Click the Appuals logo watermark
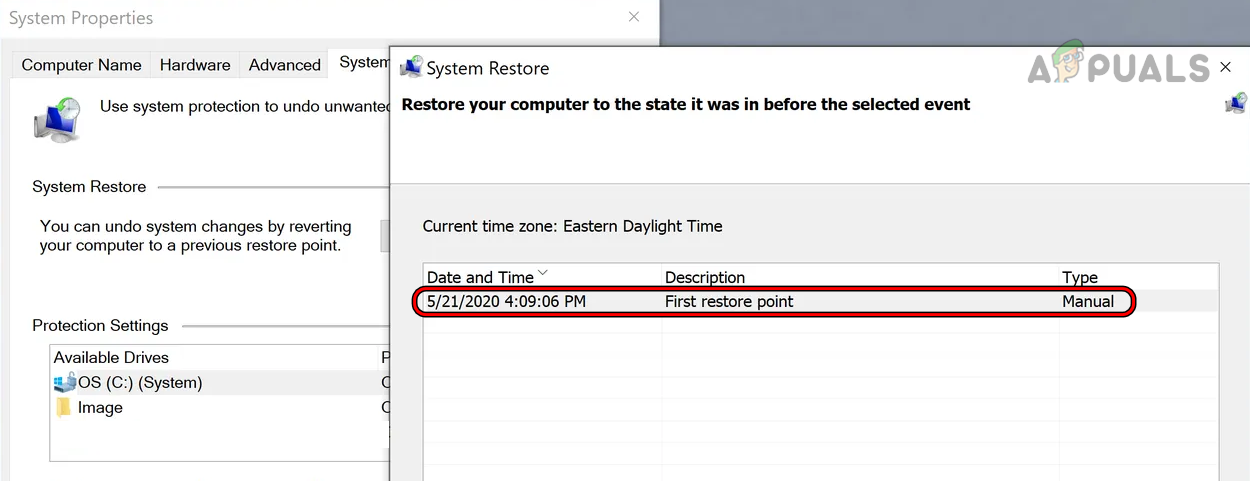 1111,66
